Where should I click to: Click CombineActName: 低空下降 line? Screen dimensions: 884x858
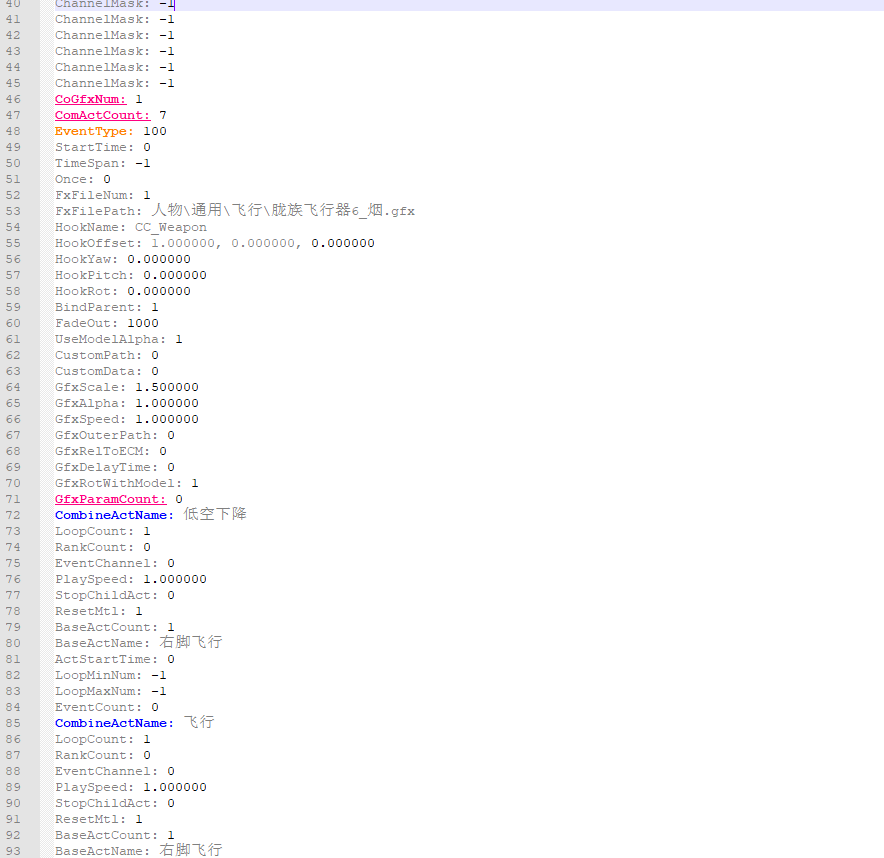point(151,515)
